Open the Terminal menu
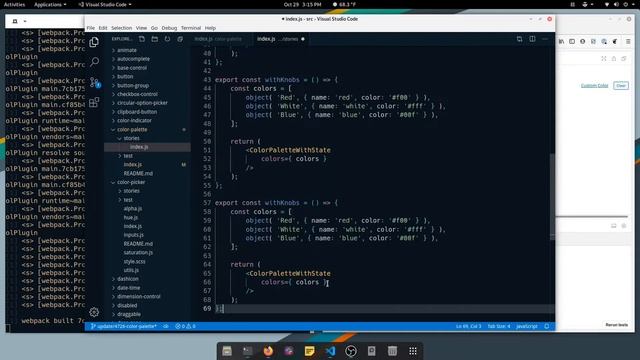 tap(191, 28)
